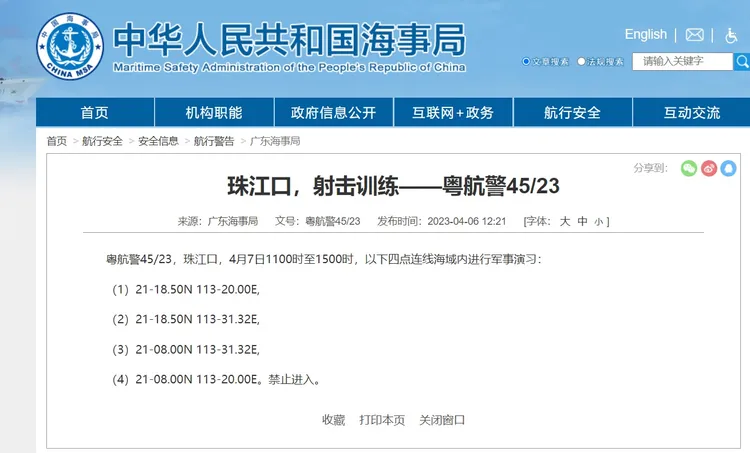Open the 航行安全 navigation tab
750x453 pixels.
click(573, 112)
